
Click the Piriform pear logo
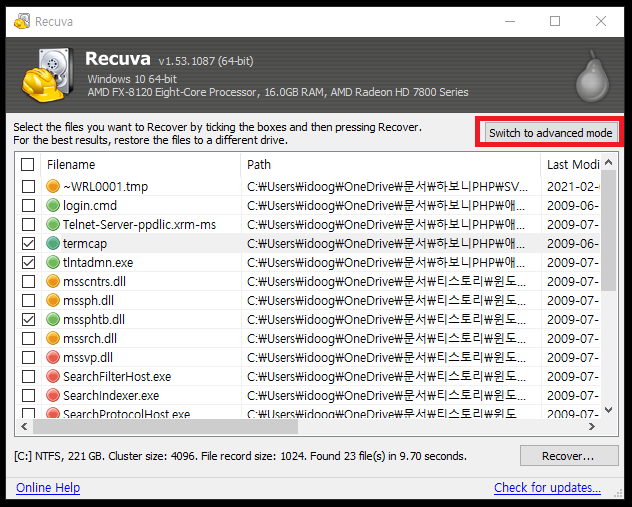pyautogui.click(x=592, y=77)
